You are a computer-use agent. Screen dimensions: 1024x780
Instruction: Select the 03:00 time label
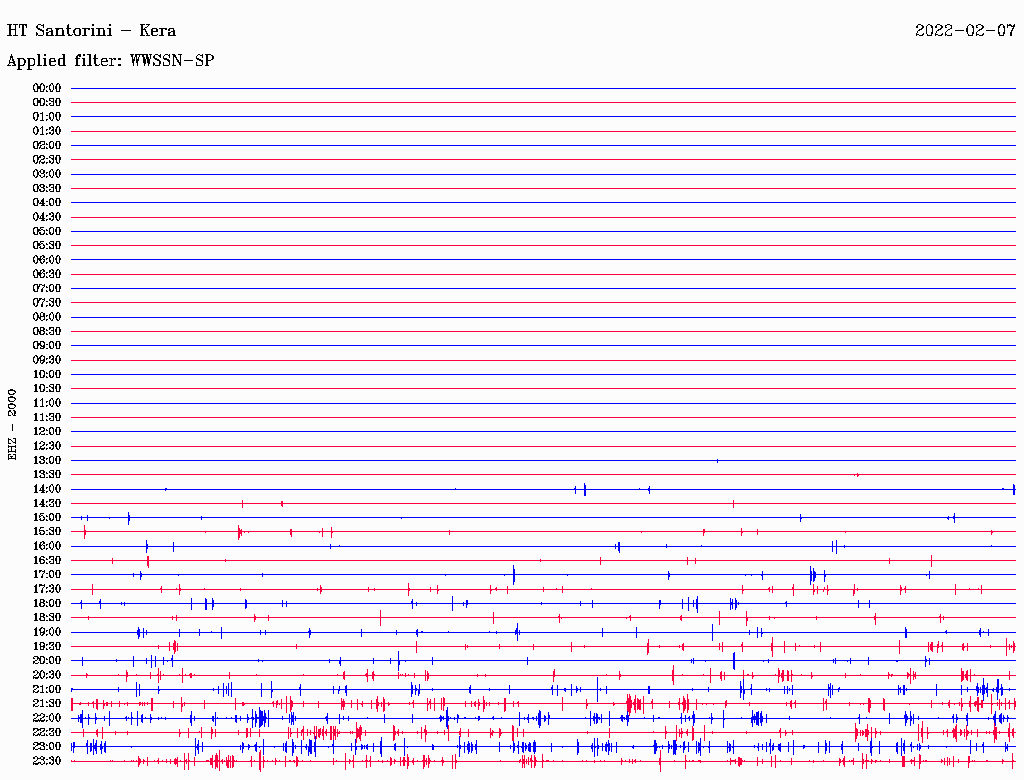click(46, 174)
